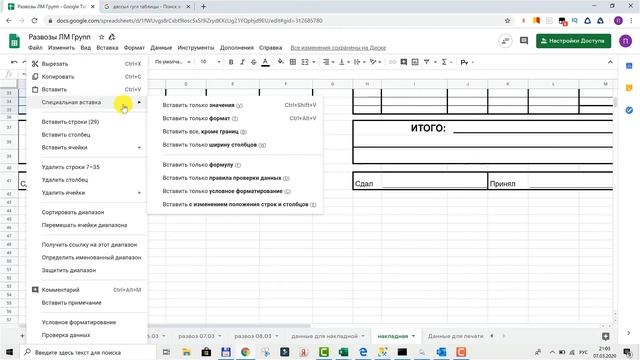Open the Calendar side panel icon

[629, 66]
